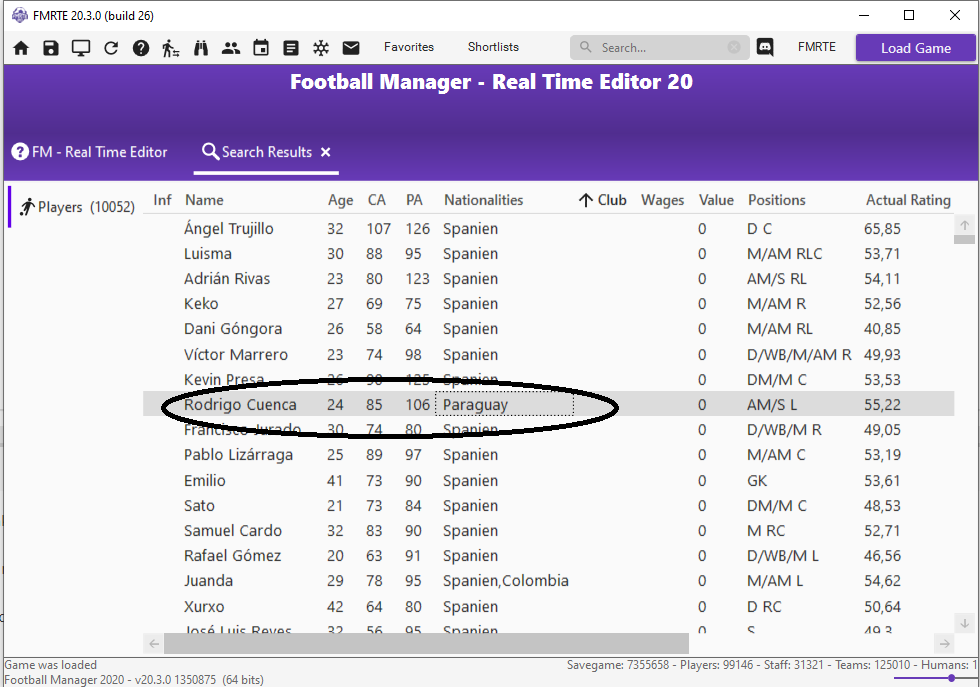
Task: Open the binoculars scout search icon
Action: [201, 48]
